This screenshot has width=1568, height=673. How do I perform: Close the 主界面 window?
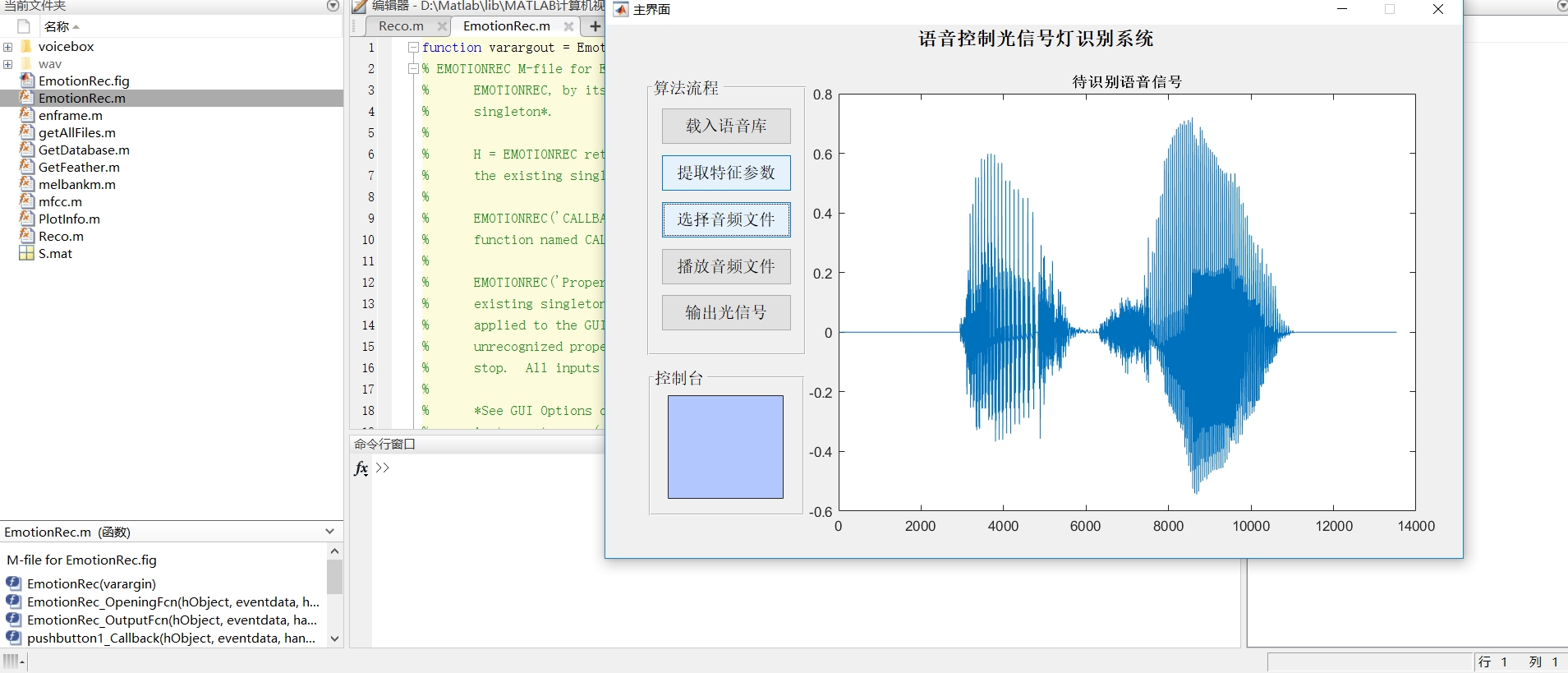click(1438, 9)
